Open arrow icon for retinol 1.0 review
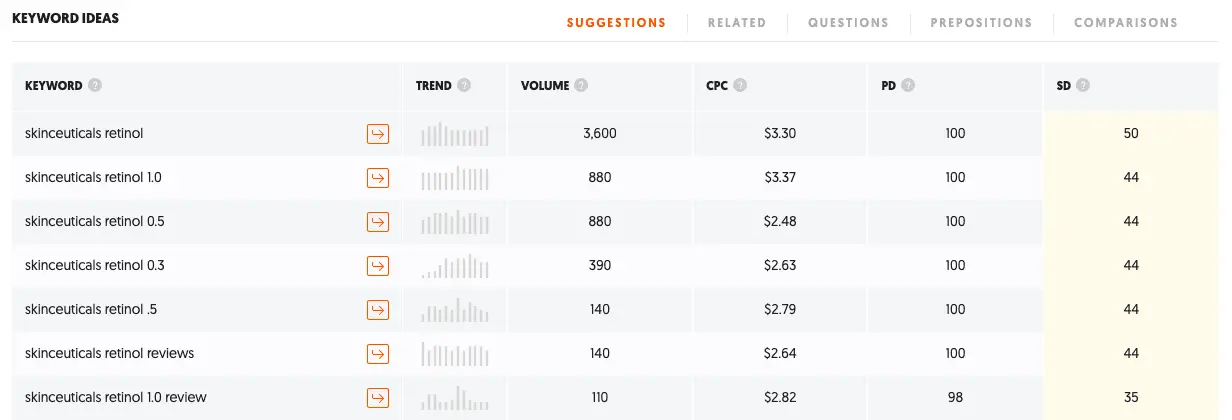The image size is (1232, 420). [x=378, y=398]
